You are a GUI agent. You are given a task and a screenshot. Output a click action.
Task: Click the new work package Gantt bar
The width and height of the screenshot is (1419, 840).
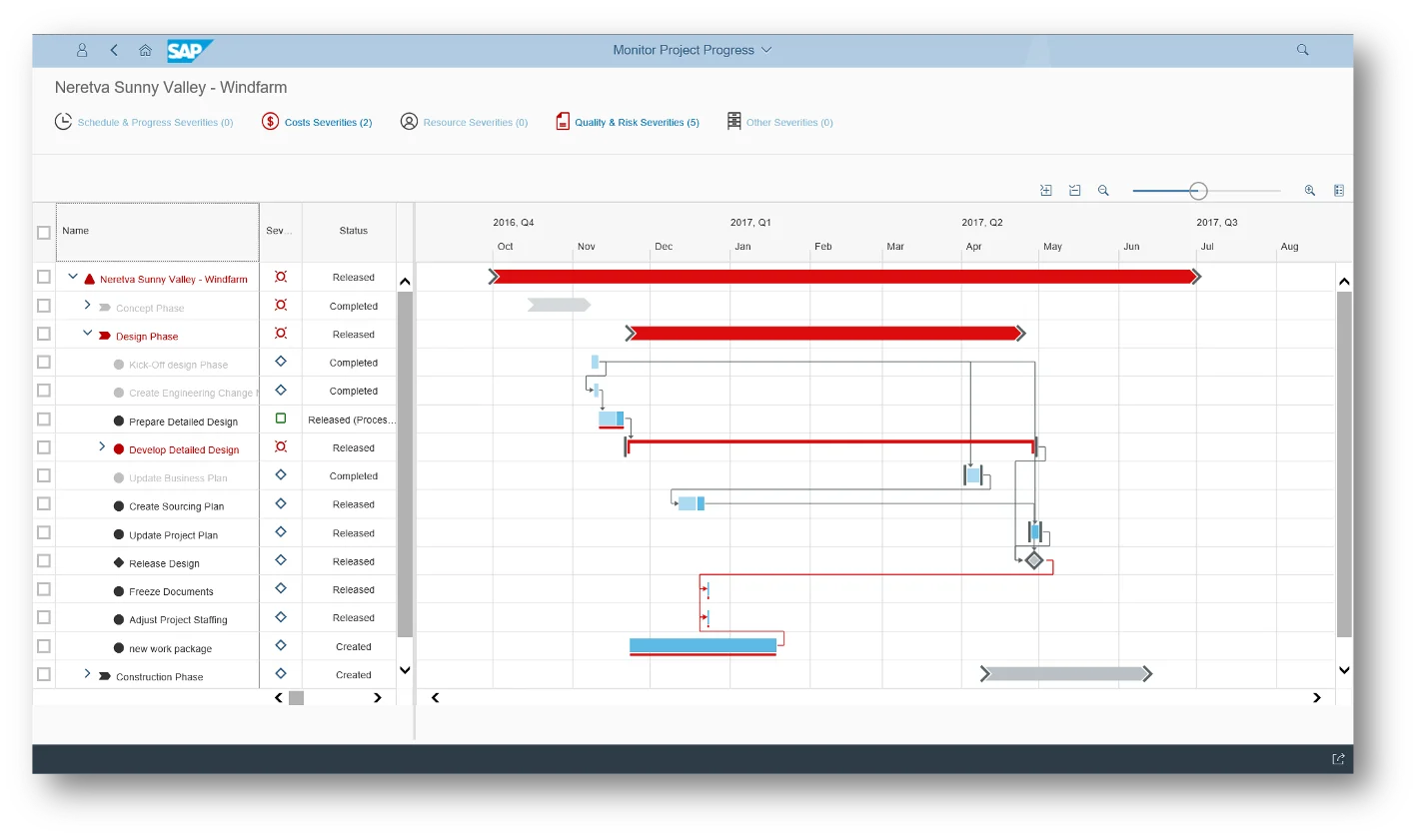(x=703, y=646)
